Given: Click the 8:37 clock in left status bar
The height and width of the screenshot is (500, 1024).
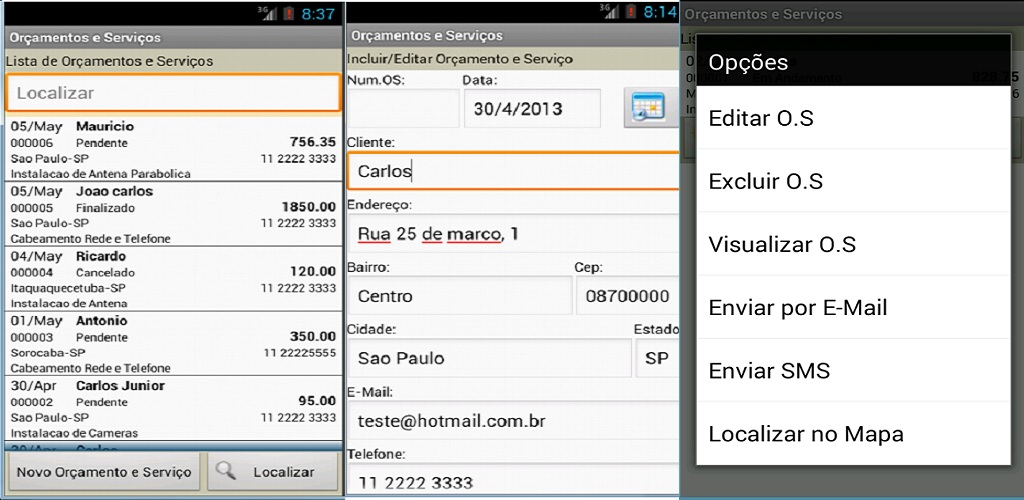Looking at the screenshot, I should click(x=318, y=14).
